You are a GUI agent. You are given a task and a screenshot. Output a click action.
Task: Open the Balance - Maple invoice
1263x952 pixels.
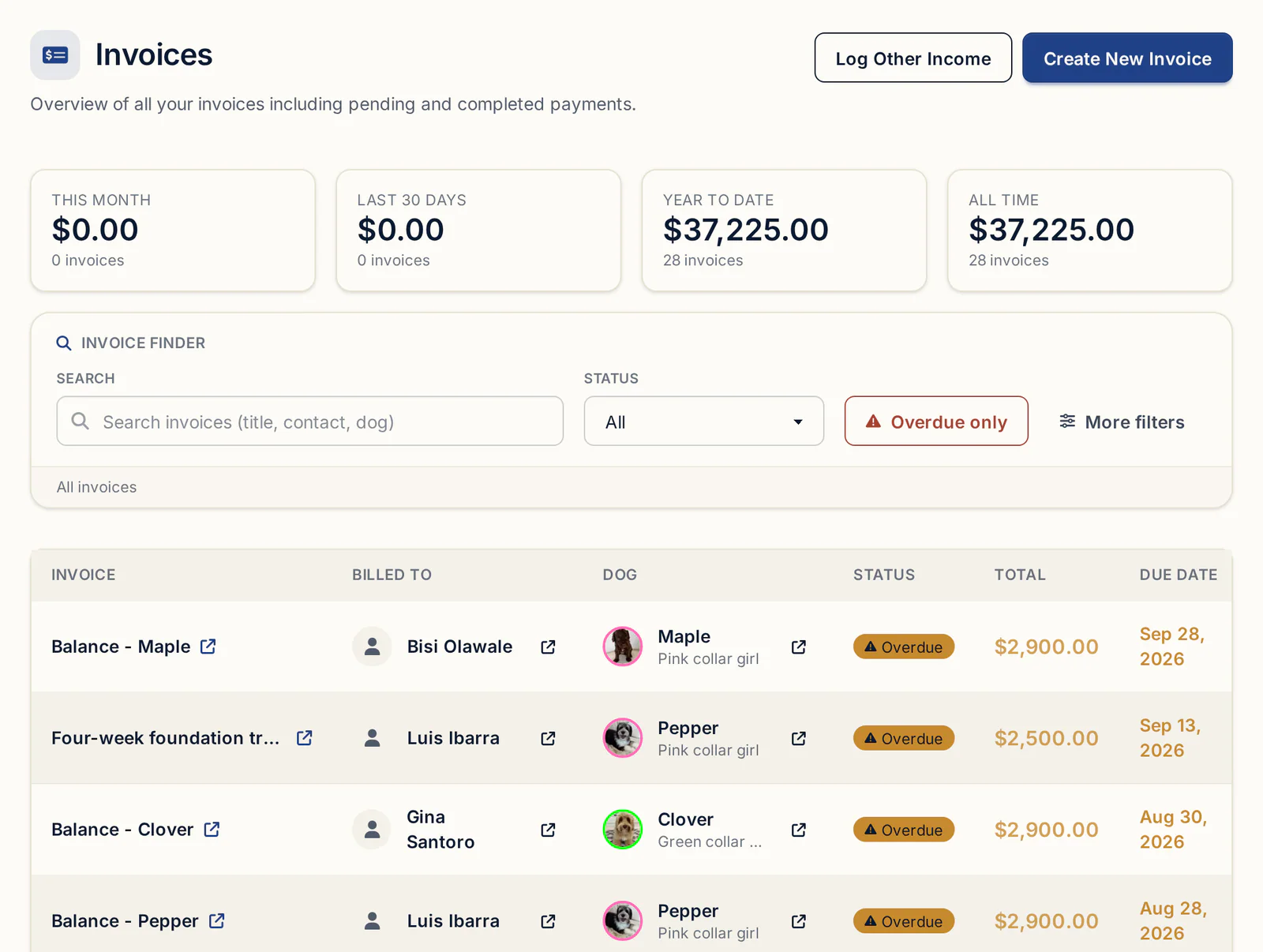pyautogui.click(x=121, y=647)
